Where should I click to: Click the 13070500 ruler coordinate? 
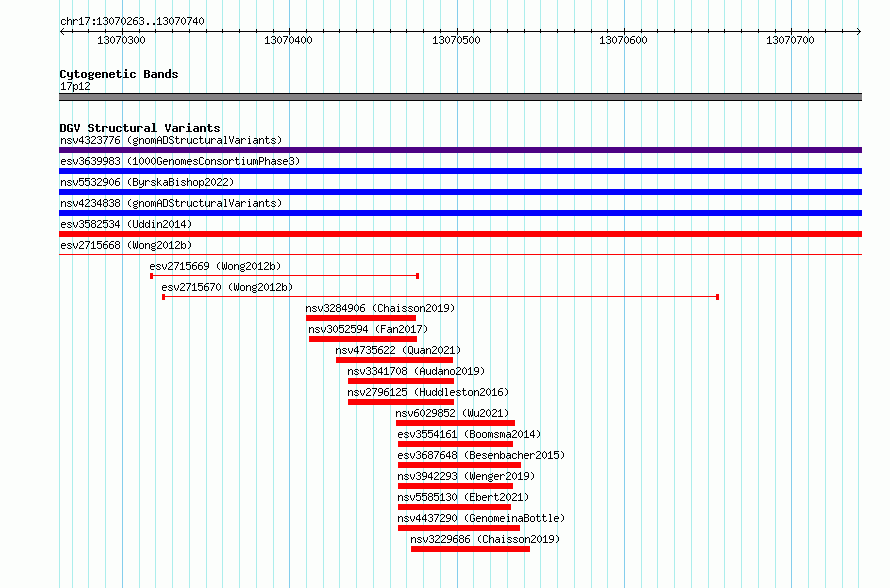pos(456,40)
